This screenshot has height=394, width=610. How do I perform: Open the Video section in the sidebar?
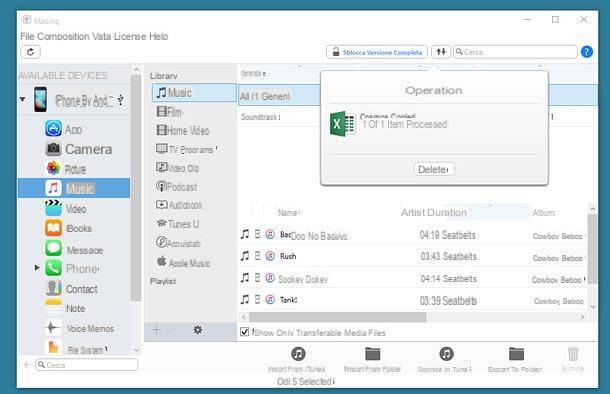point(66,209)
